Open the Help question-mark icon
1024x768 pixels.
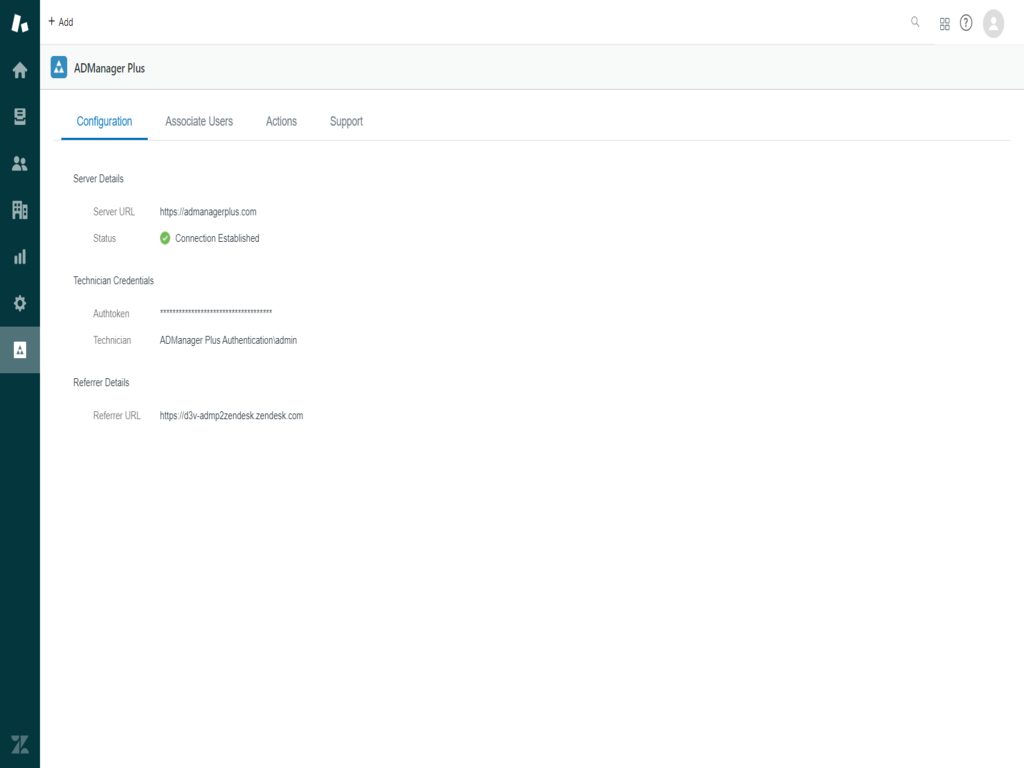pyautogui.click(x=965, y=22)
